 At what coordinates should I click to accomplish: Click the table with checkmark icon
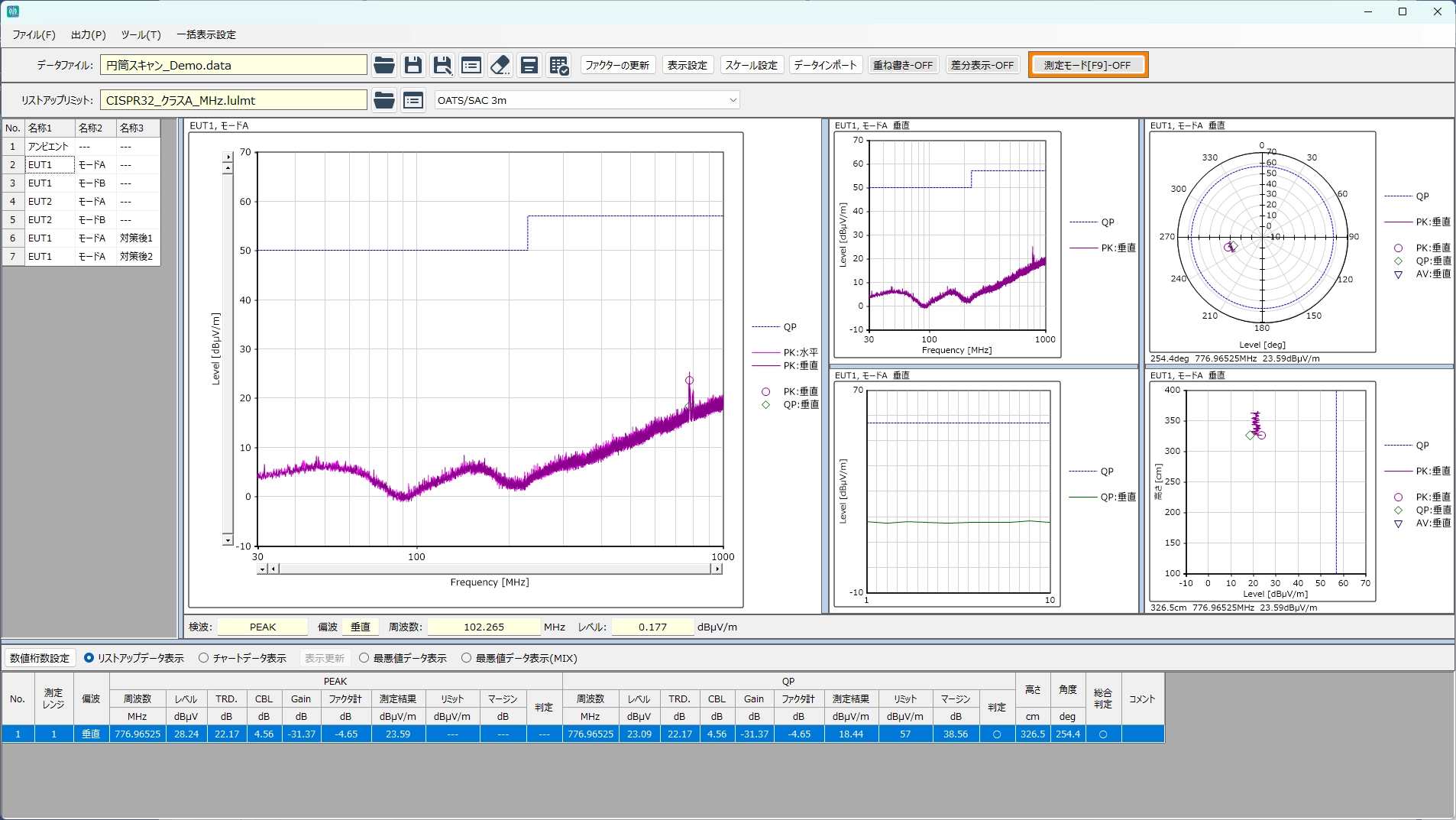pyautogui.click(x=559, y=66)
